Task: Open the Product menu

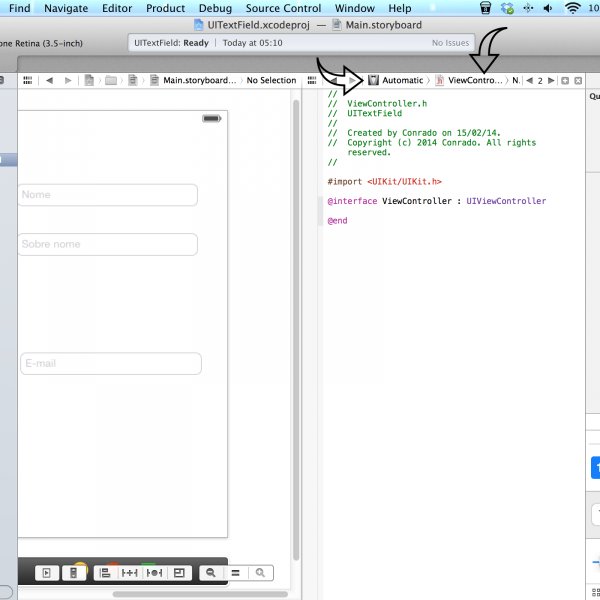Action: pyautogui.click(x=165, y=8)
